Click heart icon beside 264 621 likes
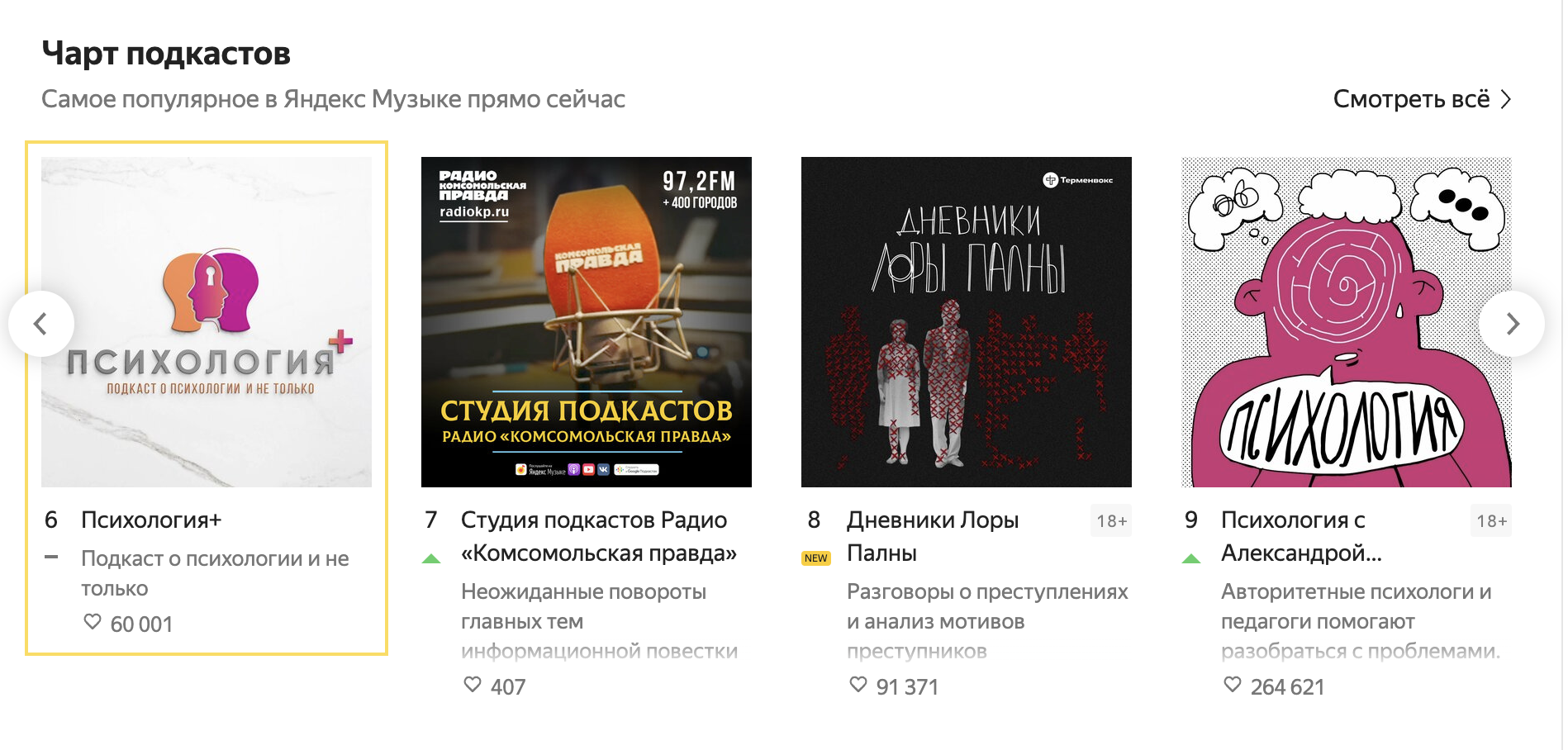1568x750 pixels. 1233,685
